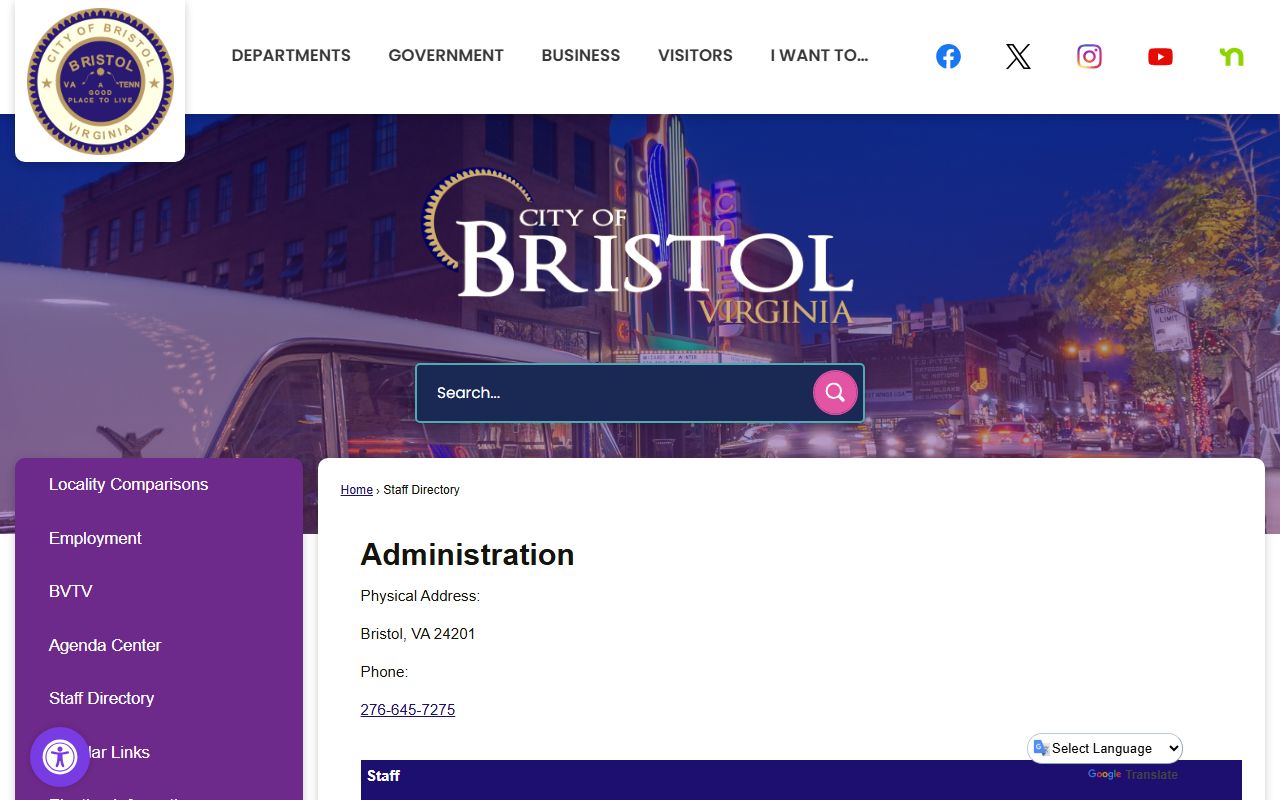Click the pink search magnifier button
The image size is (1280, 800).
click(835, 392)
